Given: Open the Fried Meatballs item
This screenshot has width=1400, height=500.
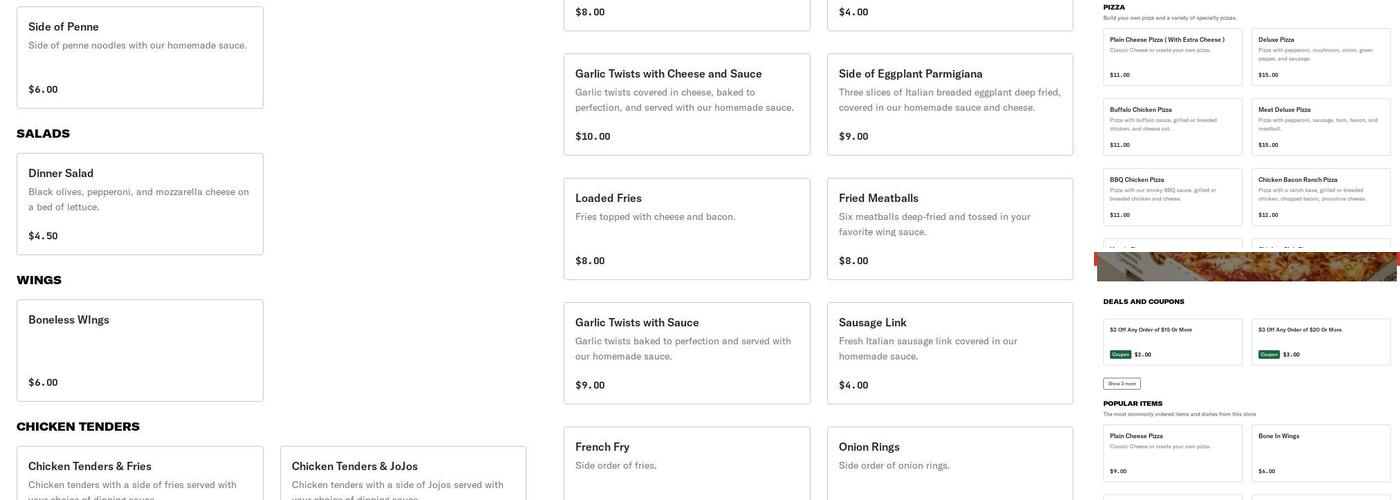Looking at the screenshot, I should [949, 228].
